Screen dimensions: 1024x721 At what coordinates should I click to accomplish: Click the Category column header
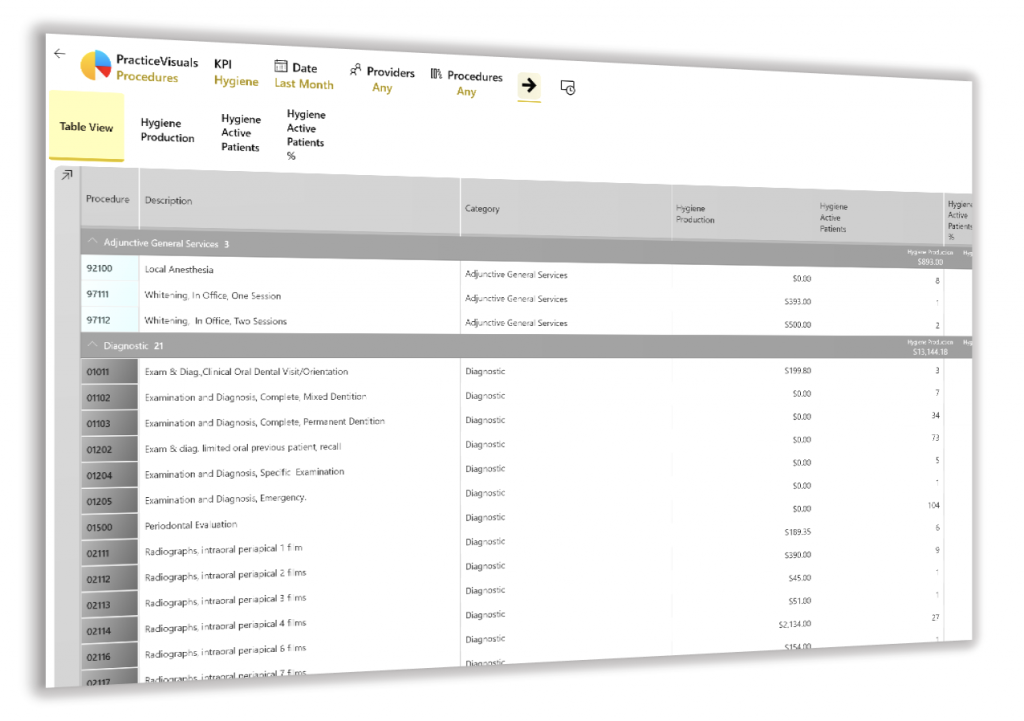coord(482,209)
